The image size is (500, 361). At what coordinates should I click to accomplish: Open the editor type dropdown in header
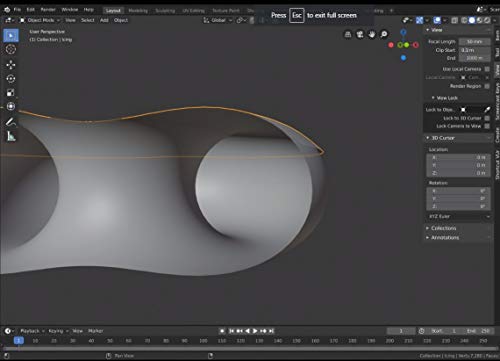(x=9, y=20)
